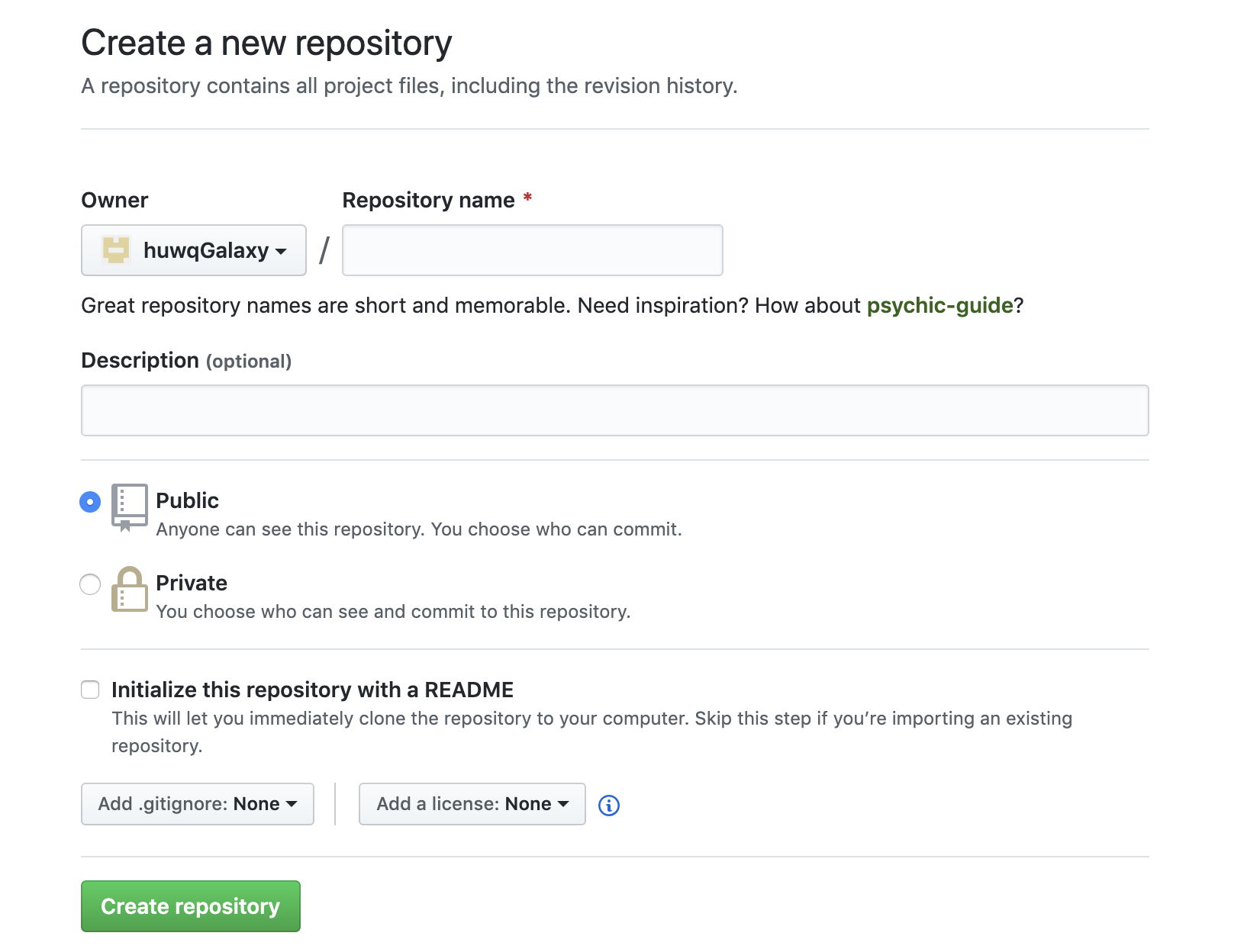
Task: Open the Owner dropdown showing huwqGalaxy
Action: 194,250
